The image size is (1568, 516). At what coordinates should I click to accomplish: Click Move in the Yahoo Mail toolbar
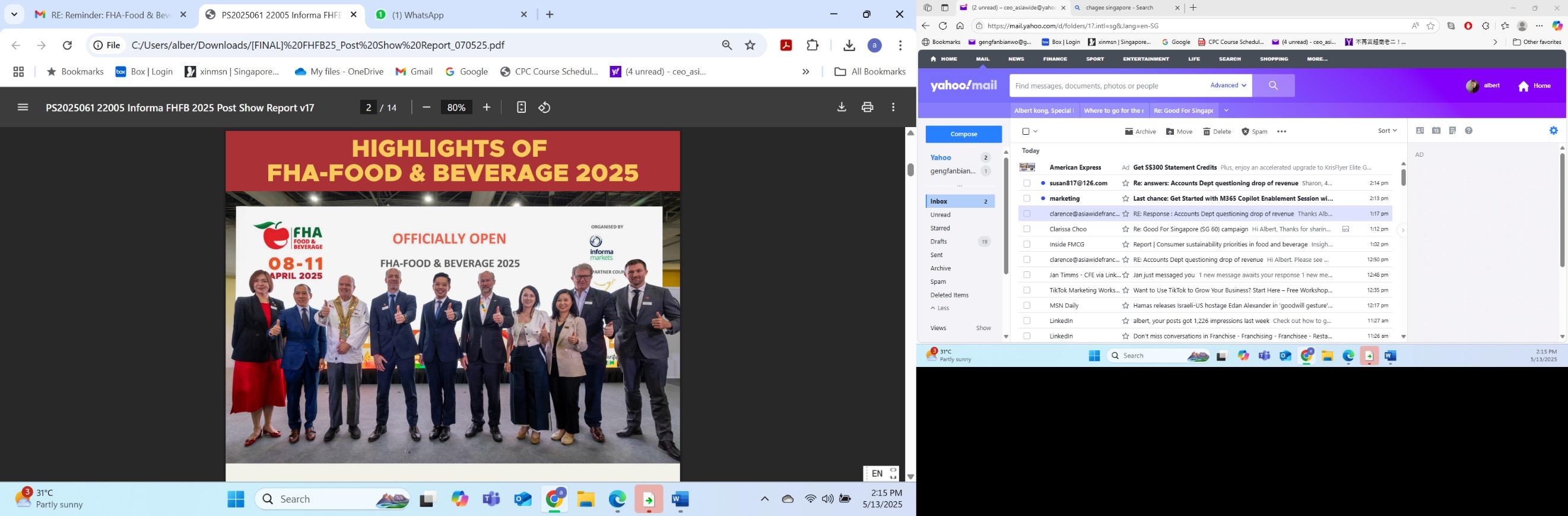pyautogui.click(x=1179, y=132)
